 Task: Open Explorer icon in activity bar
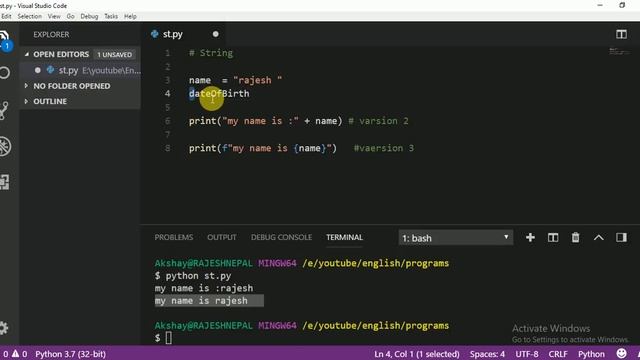click(5, 40)
